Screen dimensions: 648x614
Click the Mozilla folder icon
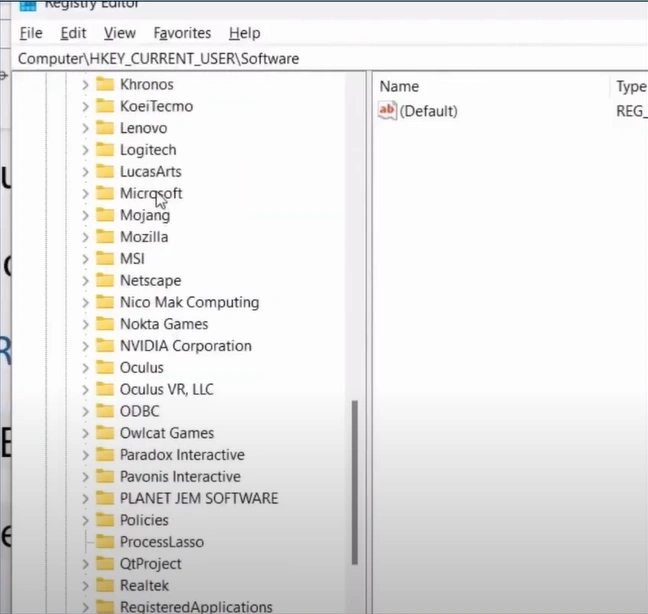point(105,236)
